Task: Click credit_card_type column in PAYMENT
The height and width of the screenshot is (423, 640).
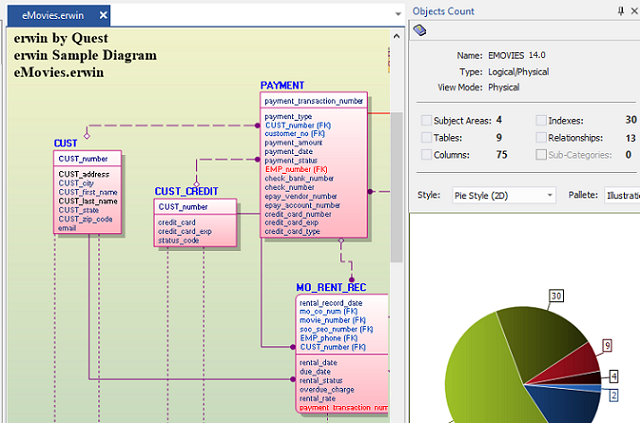Action: click(292, 232)
